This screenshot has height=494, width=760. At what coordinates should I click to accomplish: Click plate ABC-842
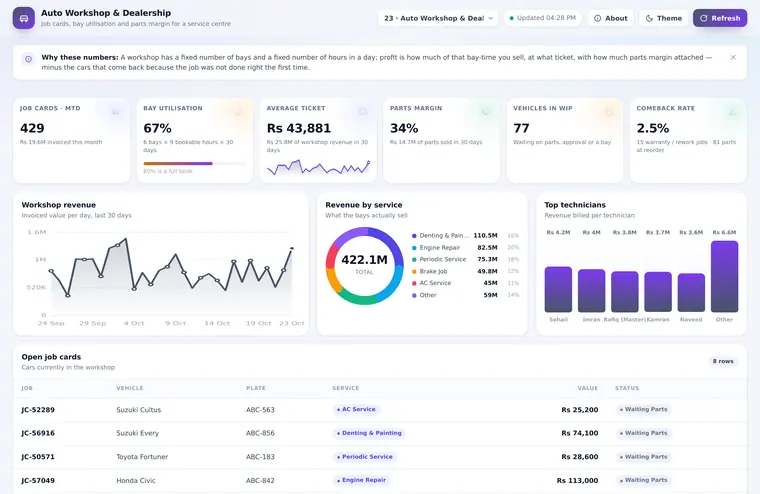[260, 480]
